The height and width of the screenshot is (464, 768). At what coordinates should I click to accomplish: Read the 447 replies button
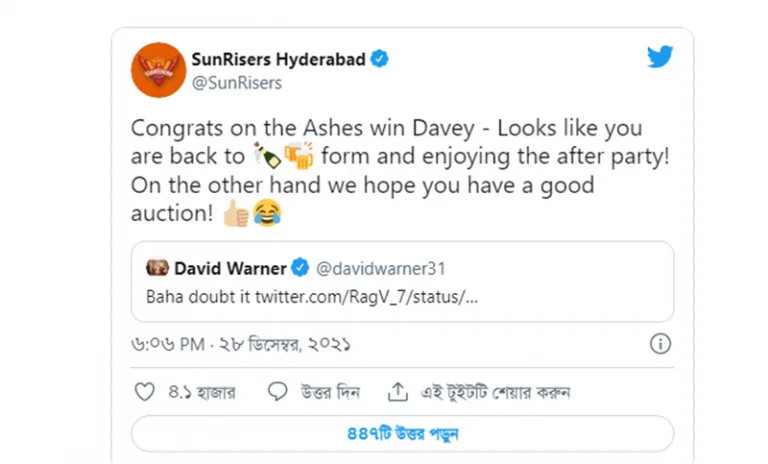(x=402, y=434)
